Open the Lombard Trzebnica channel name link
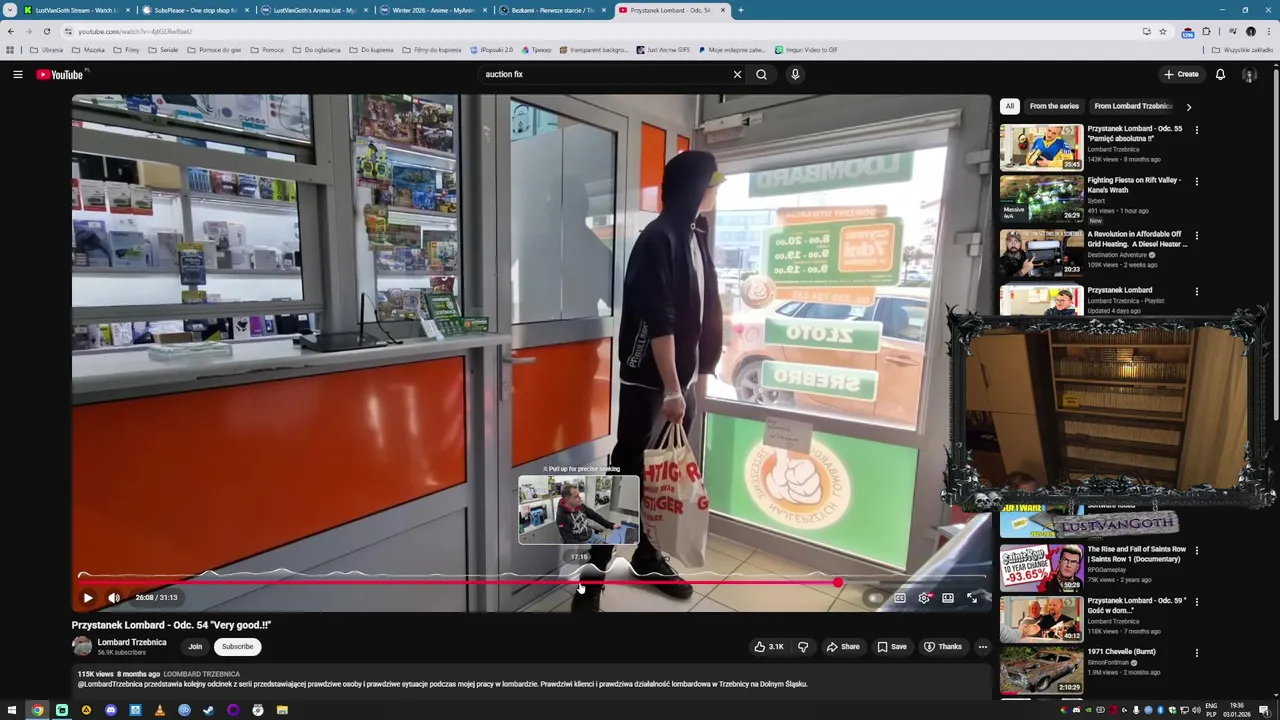 click(132, 642)
